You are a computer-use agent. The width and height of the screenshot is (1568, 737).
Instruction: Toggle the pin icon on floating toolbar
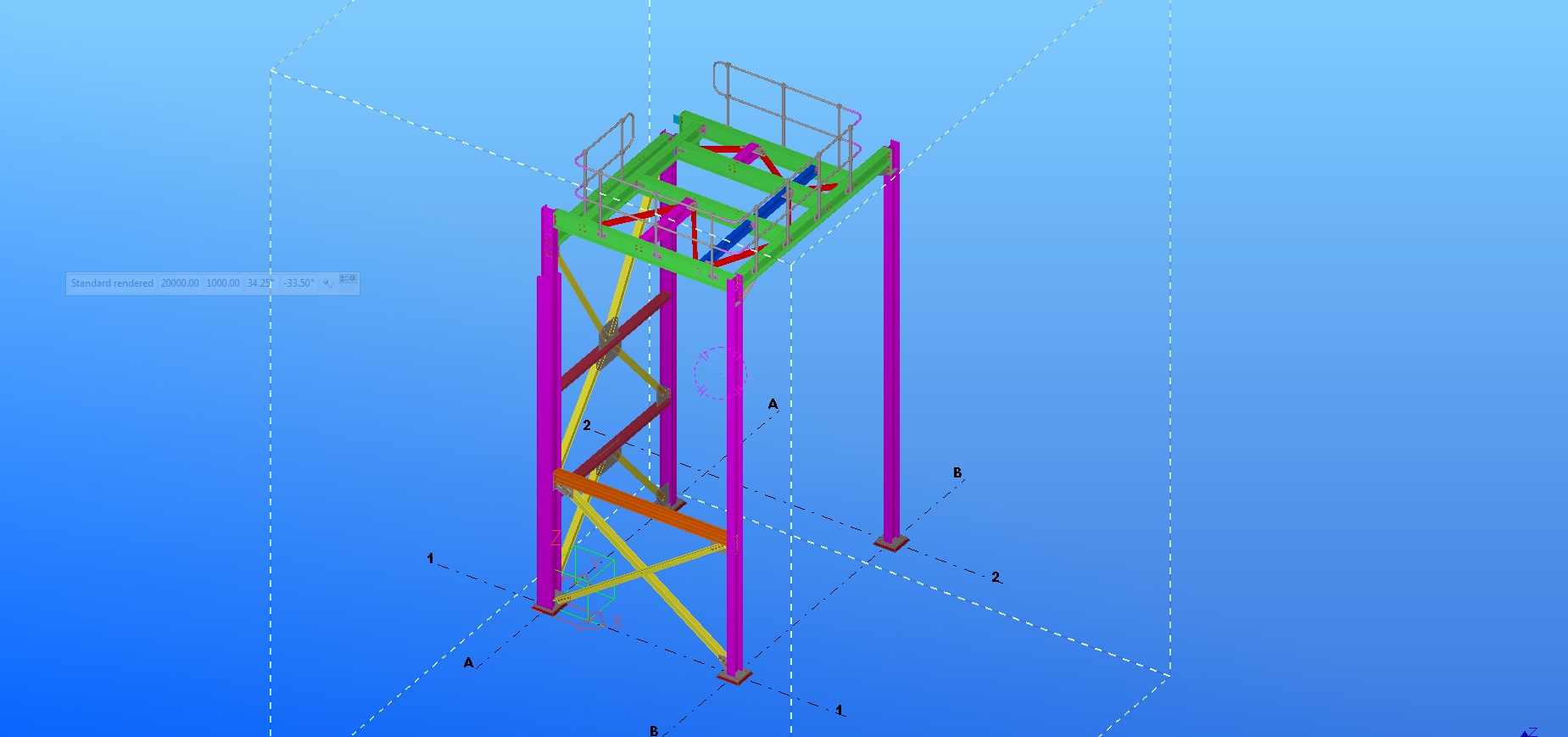pos(353,279)
